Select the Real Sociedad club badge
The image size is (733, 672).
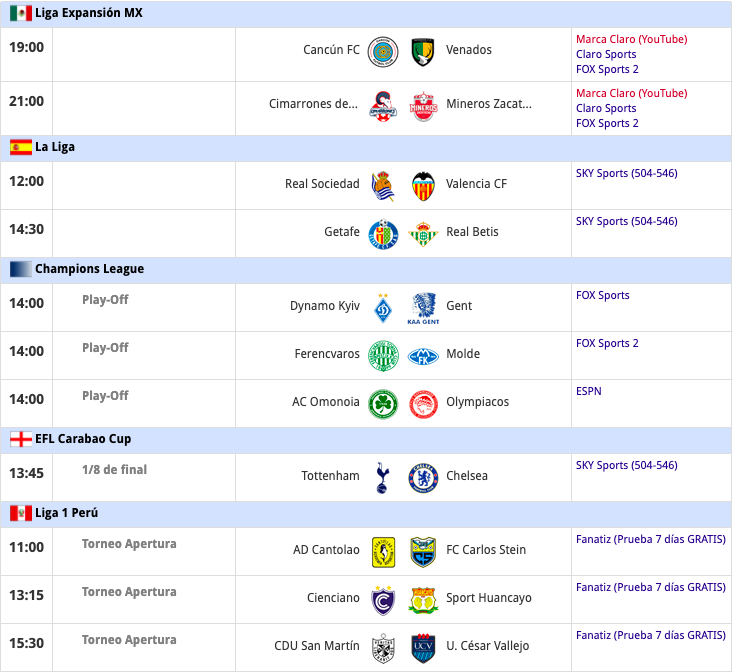coord(383,186)
